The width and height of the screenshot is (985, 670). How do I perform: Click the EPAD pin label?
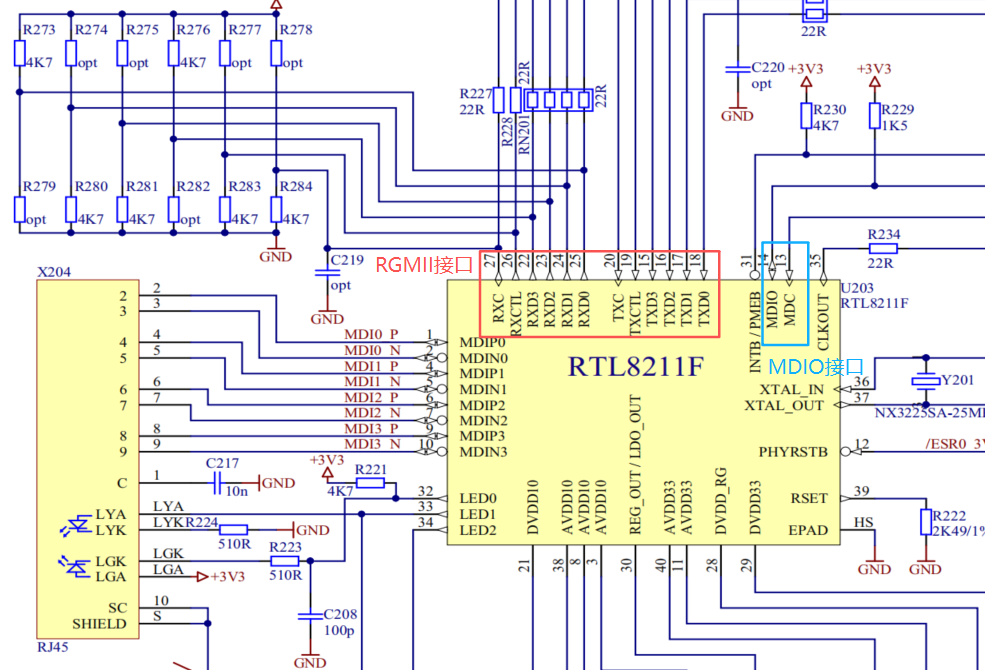point(806,531)
